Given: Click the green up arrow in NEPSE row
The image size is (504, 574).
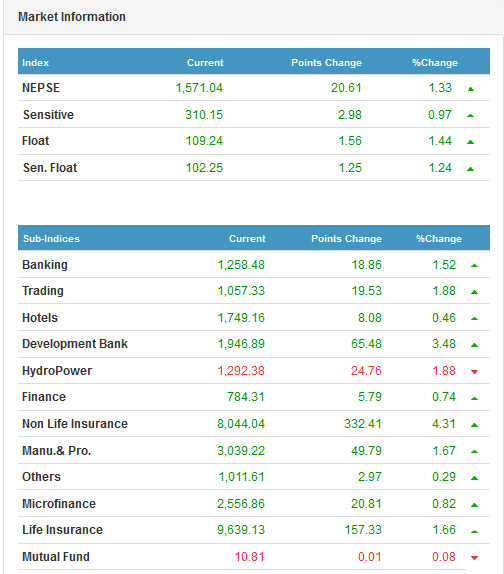Looking at the screenshot, I should pyautogui.click(x=471, y=89).
